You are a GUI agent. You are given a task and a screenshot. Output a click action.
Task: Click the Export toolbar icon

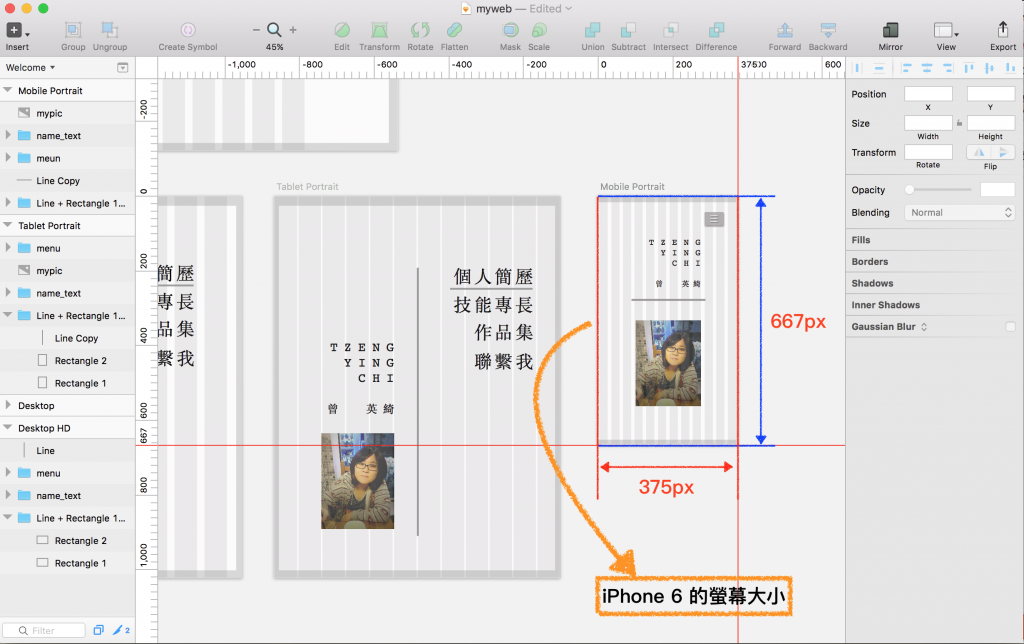point(1003,29)
